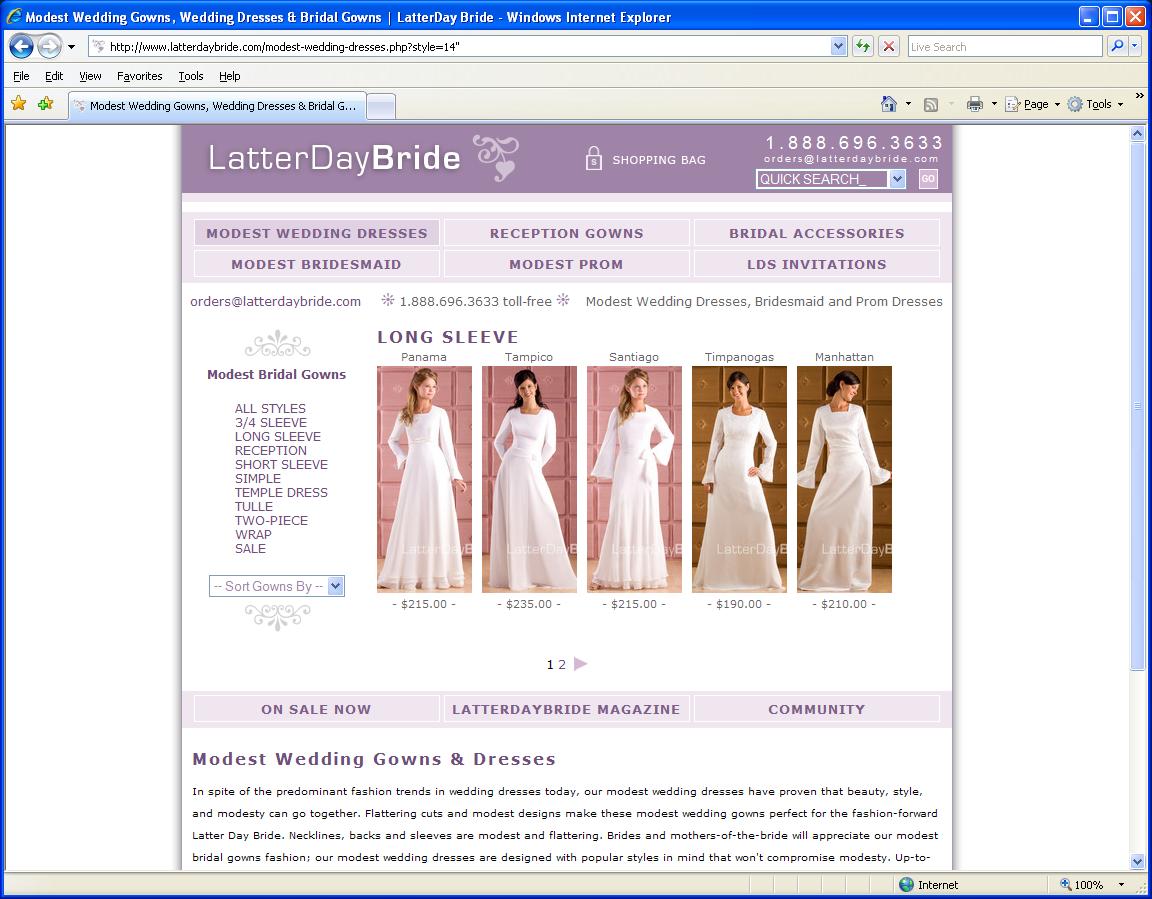This screenshot has width=1152, height=899.
Task: Open the Tools menu
Action: (190, 75)
